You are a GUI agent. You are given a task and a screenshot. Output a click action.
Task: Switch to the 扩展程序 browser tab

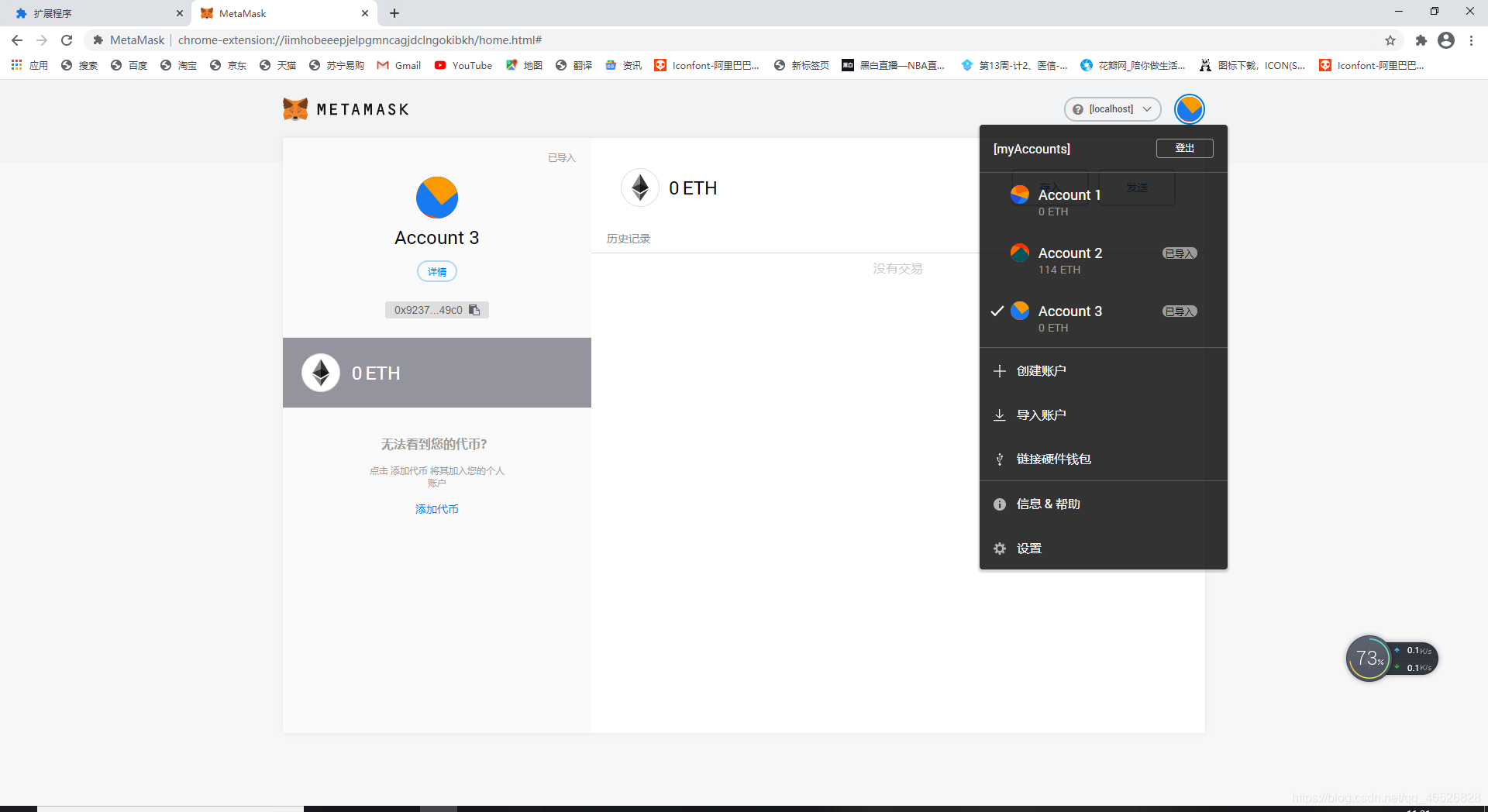(x=95, y=13)
